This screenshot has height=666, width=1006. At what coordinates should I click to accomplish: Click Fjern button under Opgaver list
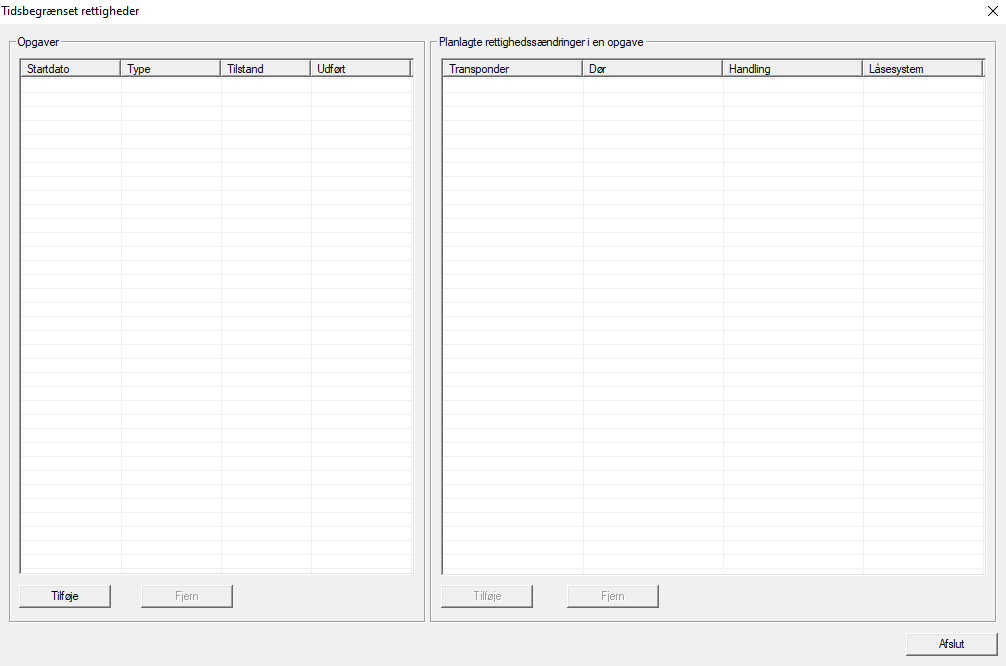(187, 596)
